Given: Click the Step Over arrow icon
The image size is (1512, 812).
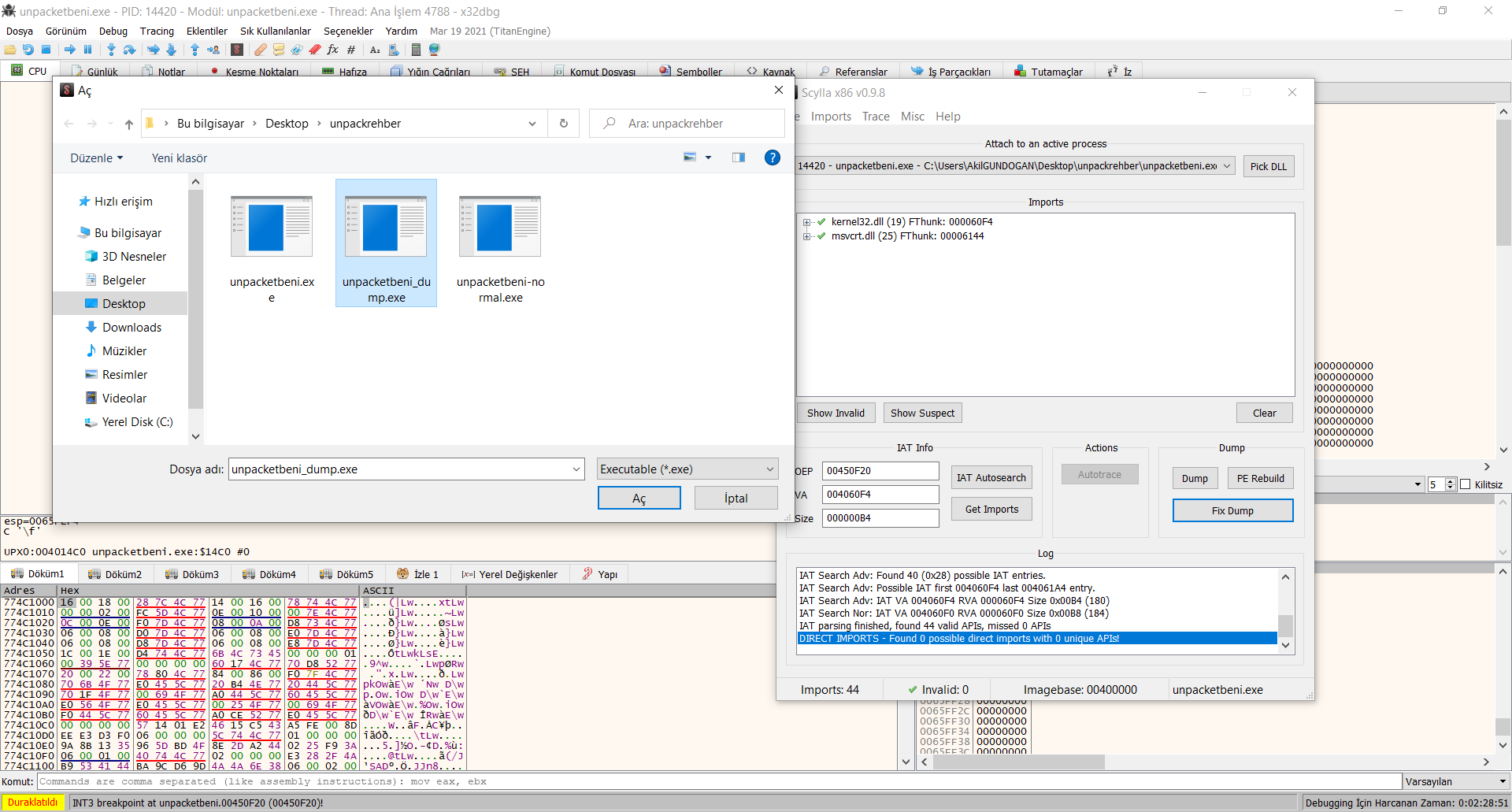Looking at the screenshot, I should point(129,50).
